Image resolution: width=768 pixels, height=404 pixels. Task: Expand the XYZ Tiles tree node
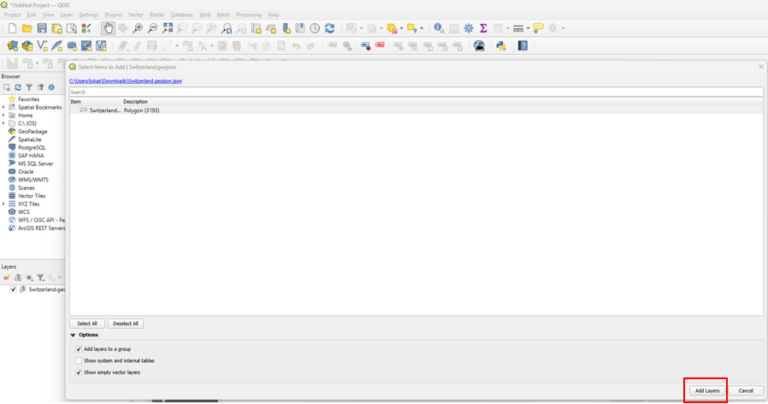click(x=4, y=204)
